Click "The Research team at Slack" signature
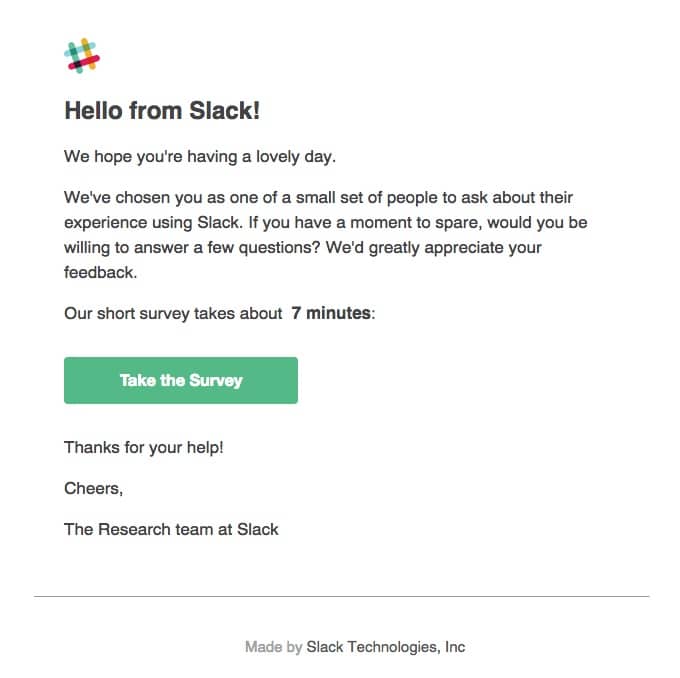Image resolution: width=680 pixels, height=678 pixels. 171,529
